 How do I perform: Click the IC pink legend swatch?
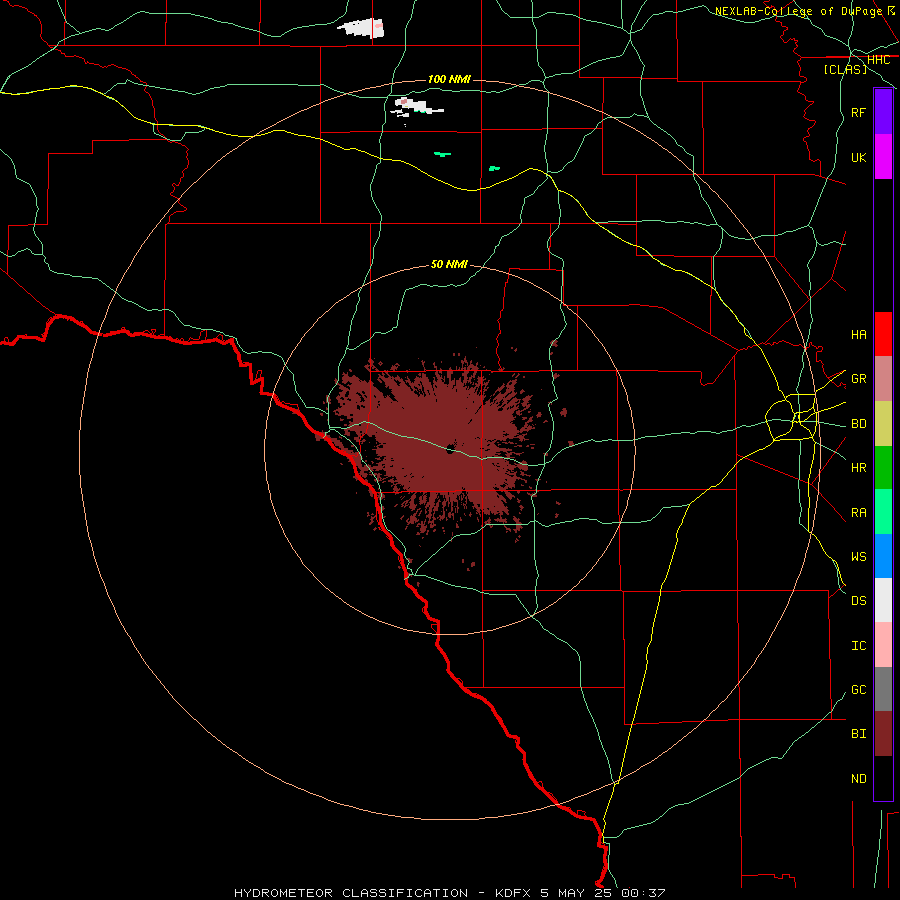coord(883,645)
